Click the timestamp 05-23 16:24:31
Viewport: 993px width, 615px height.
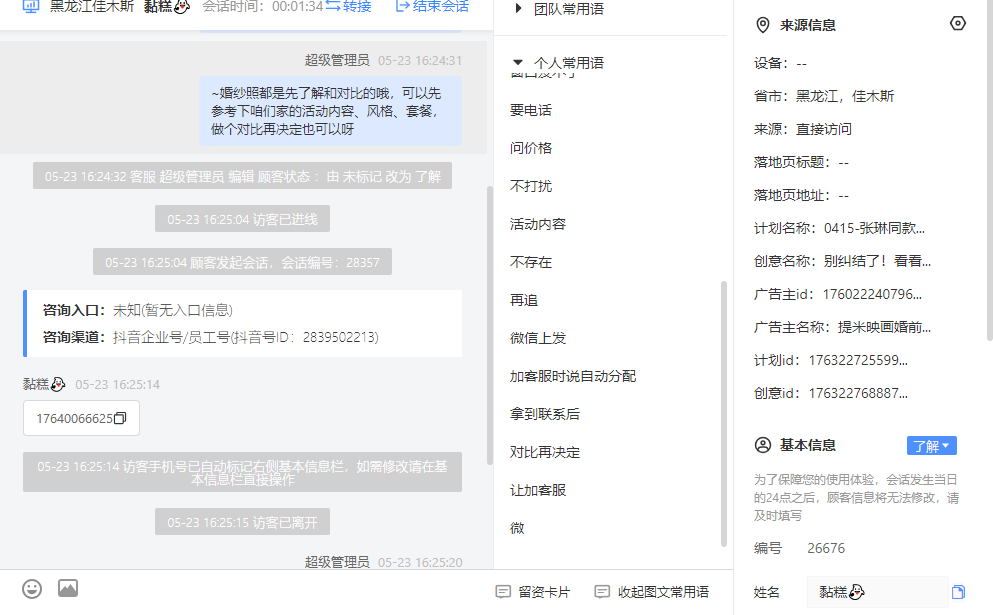(x=420, y=60)
